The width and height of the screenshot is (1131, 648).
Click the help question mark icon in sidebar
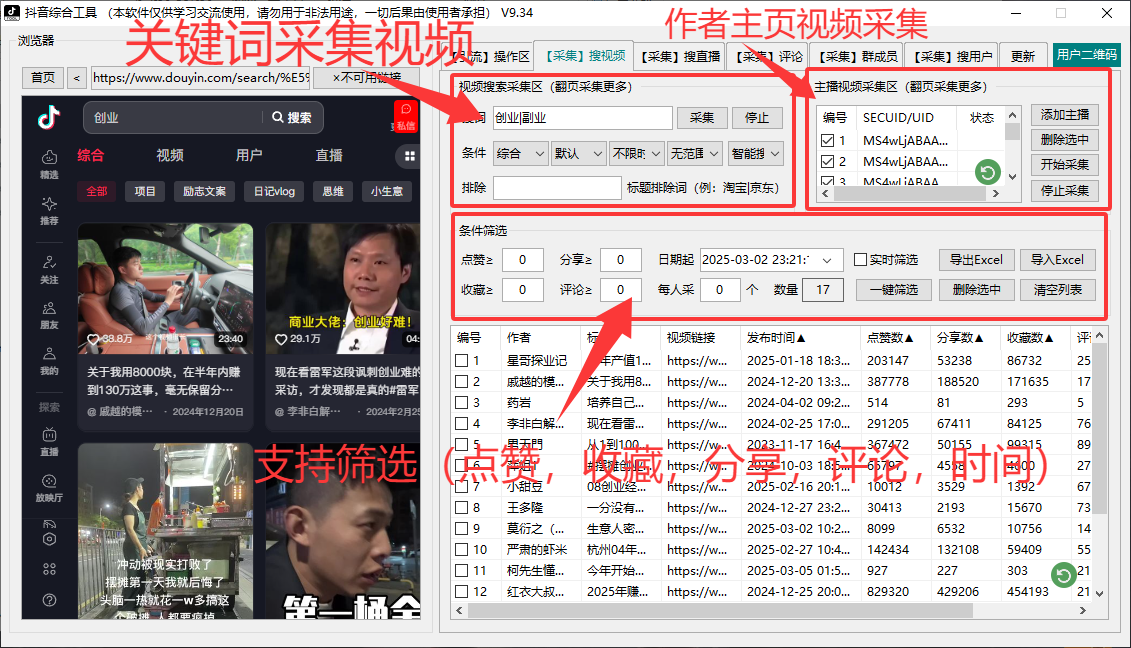(x=49, y=600)
